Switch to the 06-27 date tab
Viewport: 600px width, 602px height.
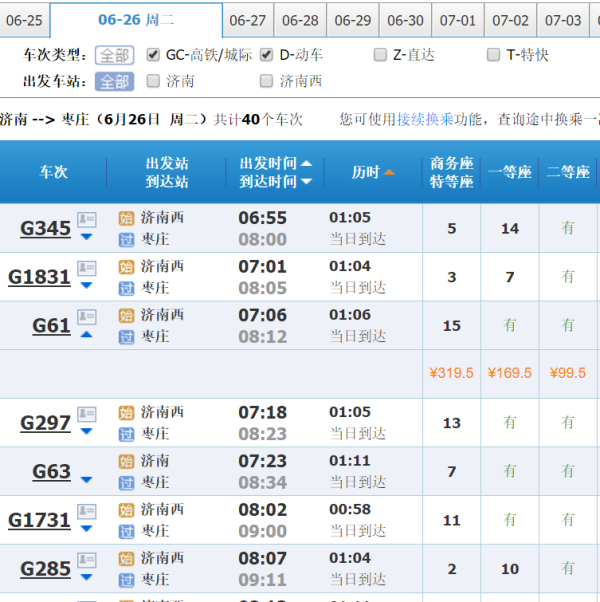coord(248,20)
